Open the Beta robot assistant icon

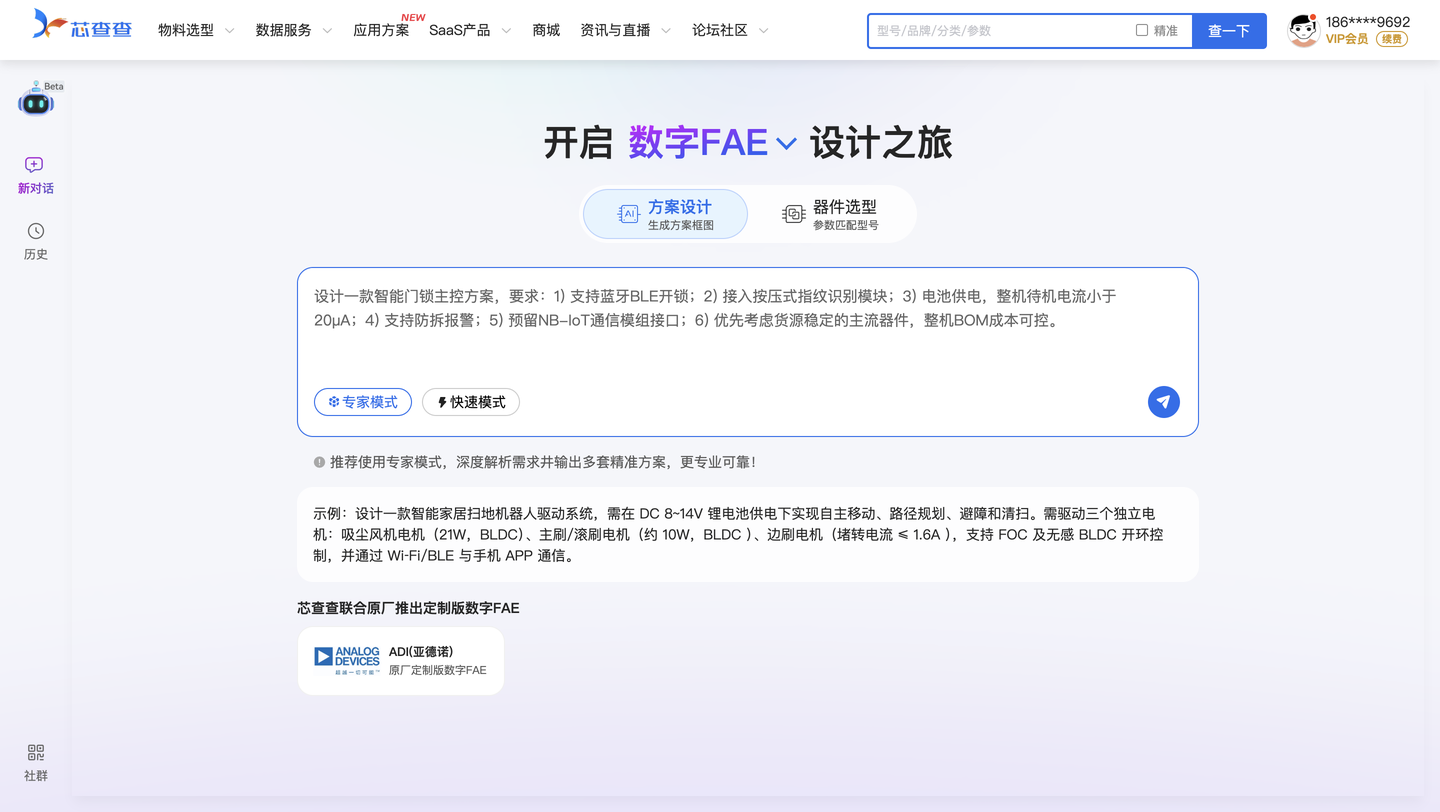pos(36,100)
